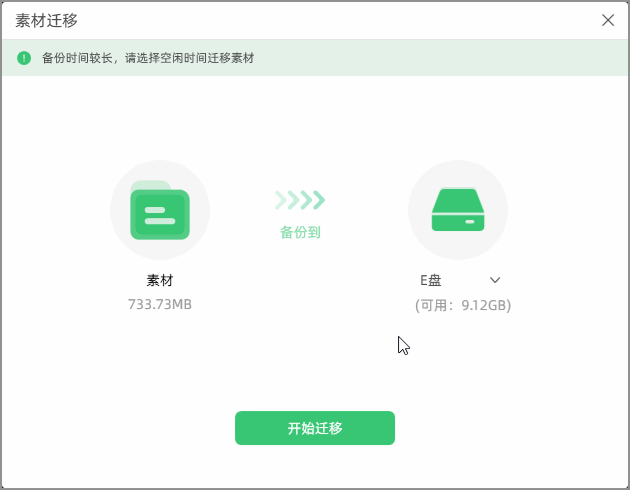The height and width of the screenshot is (490, 630).
Task: Click the 备份时间较长 notice text
Action: [148, 58]
